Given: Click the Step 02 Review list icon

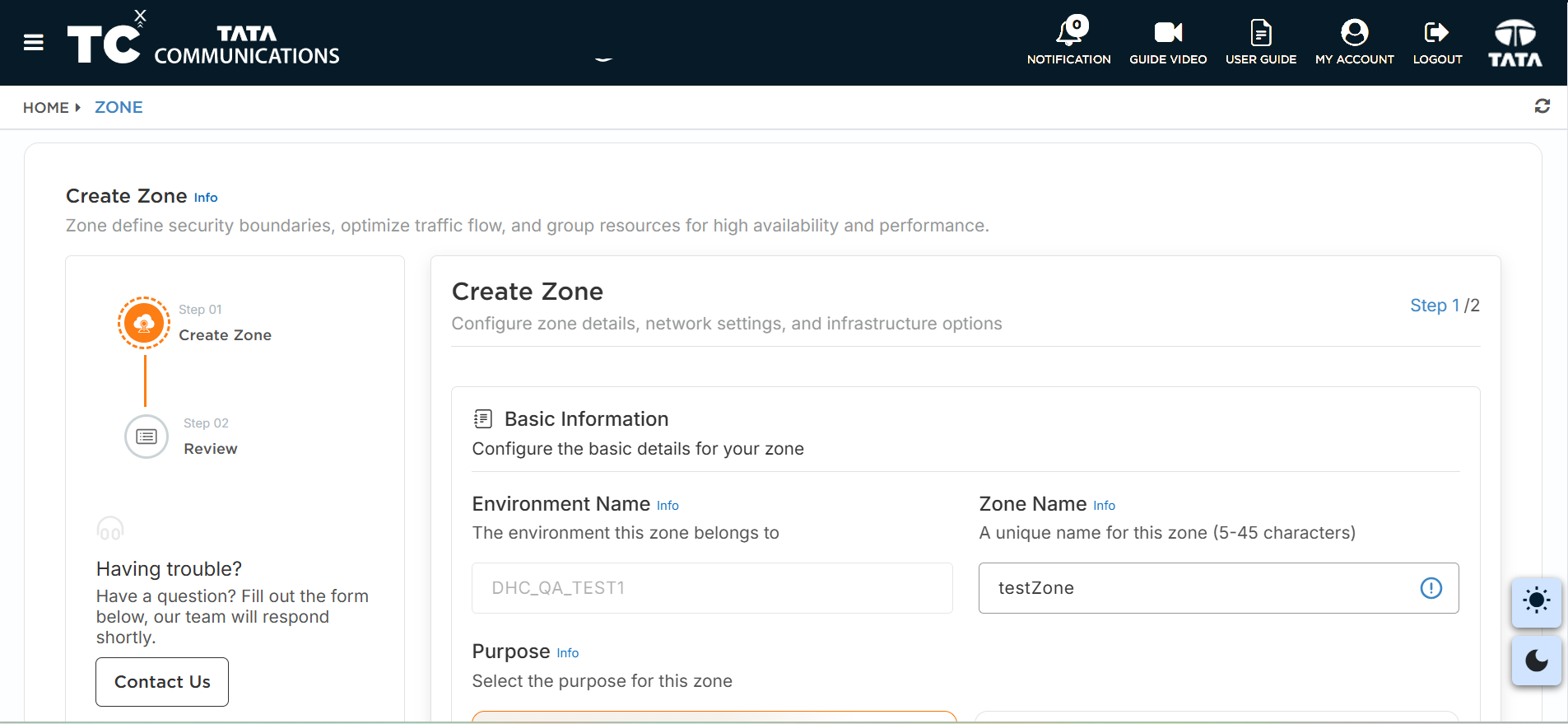Looking at the screenshot, I should pyautogui.click(x=147, y=437).
